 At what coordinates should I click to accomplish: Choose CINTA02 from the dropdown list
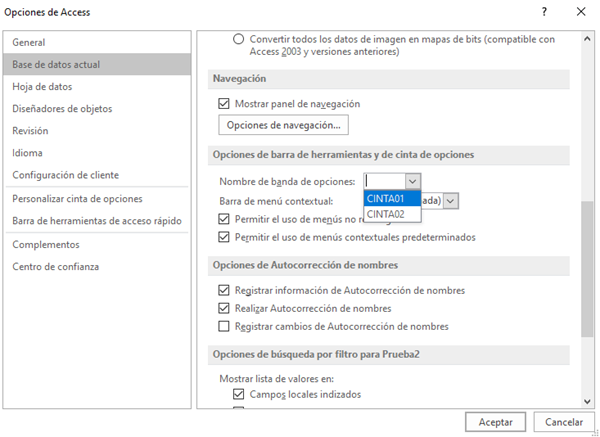click(392, 214)
